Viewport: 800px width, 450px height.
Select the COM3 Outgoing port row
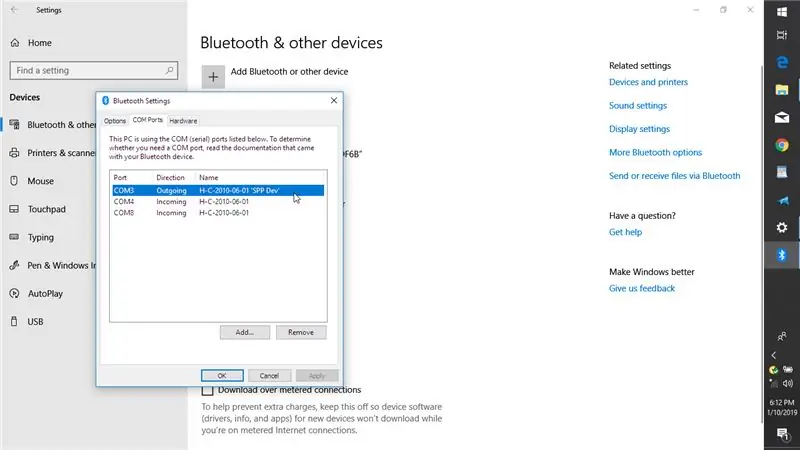[218, 190]
